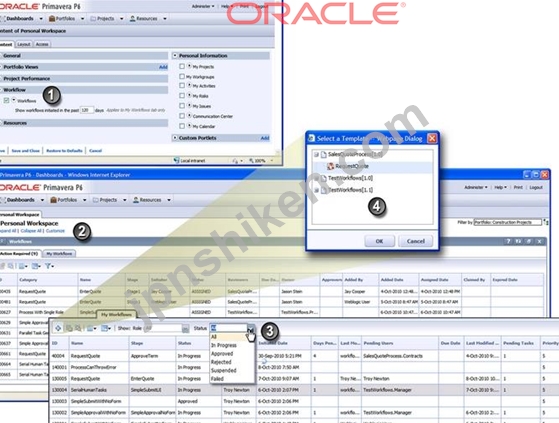The image size is (559, 423).
Task: Select SerialHumanTasks row 130004
Action: coord(303,390)
